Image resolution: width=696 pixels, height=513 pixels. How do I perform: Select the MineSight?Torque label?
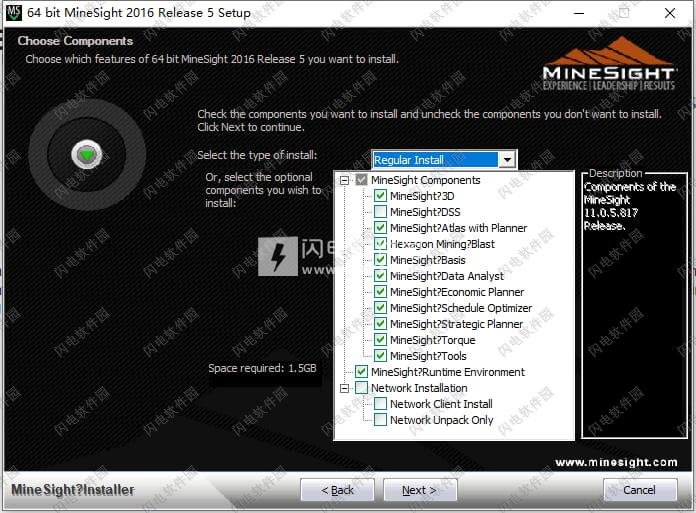(433, 339)
